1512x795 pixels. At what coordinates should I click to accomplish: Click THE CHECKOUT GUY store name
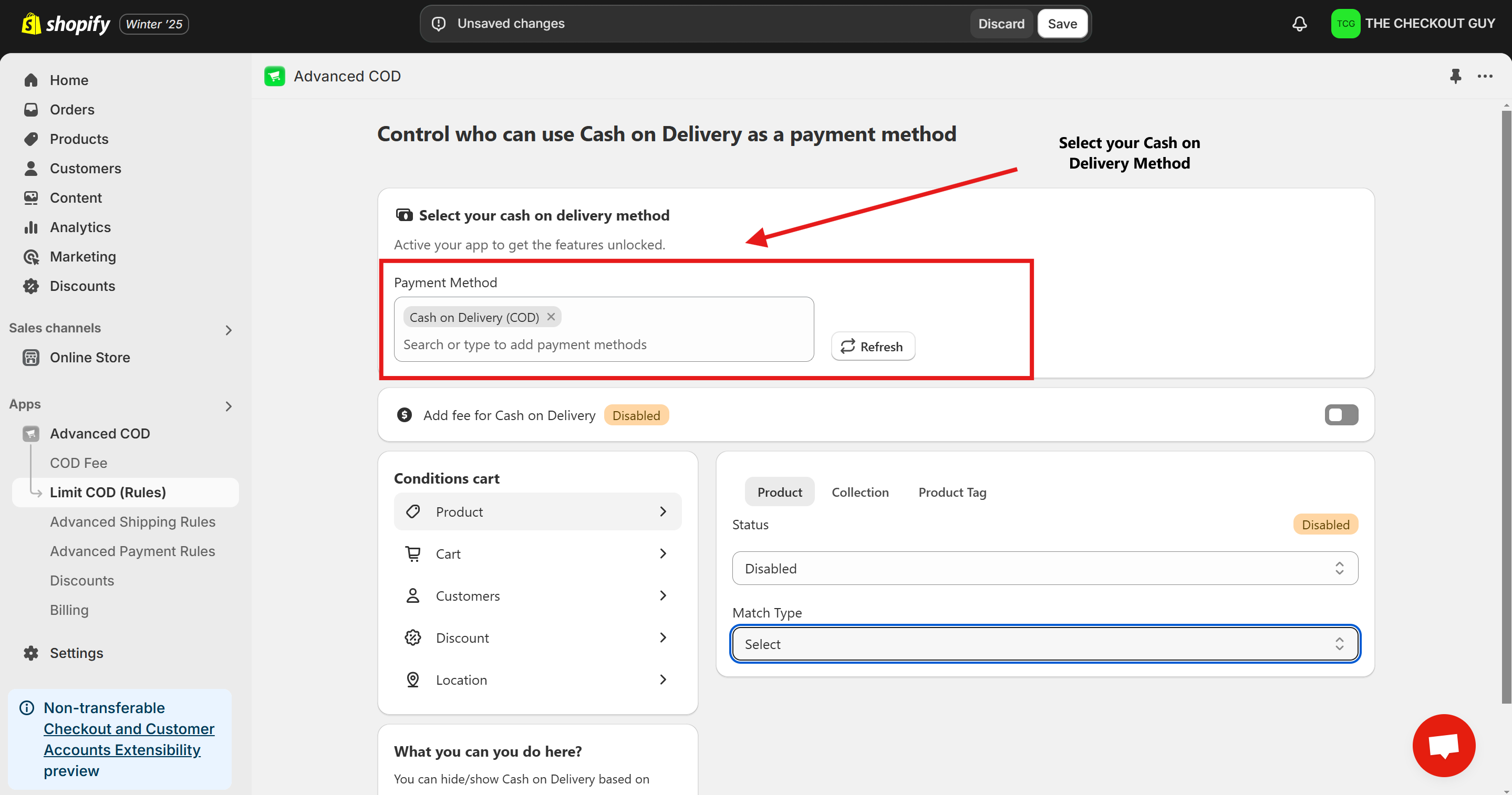click(1430, 24)
